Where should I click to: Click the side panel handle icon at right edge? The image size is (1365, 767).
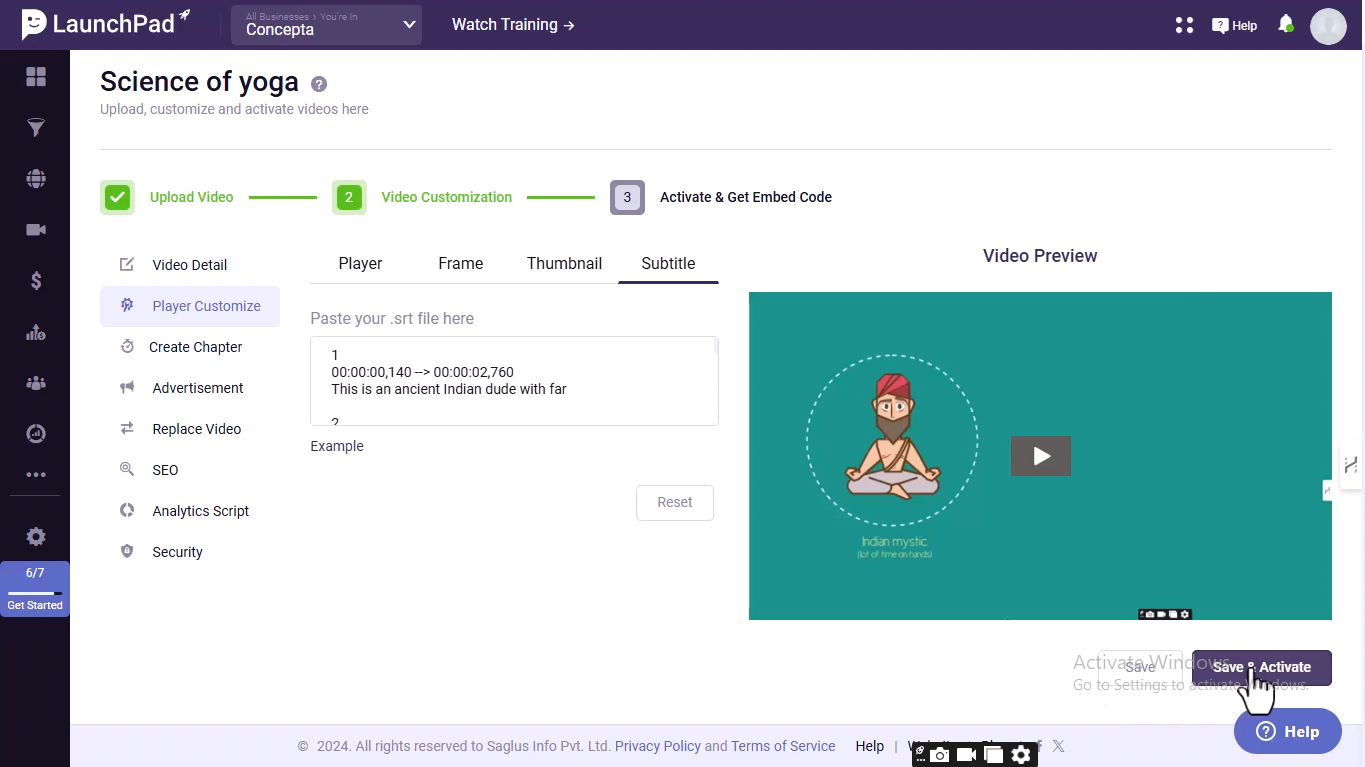[1352, 465]
